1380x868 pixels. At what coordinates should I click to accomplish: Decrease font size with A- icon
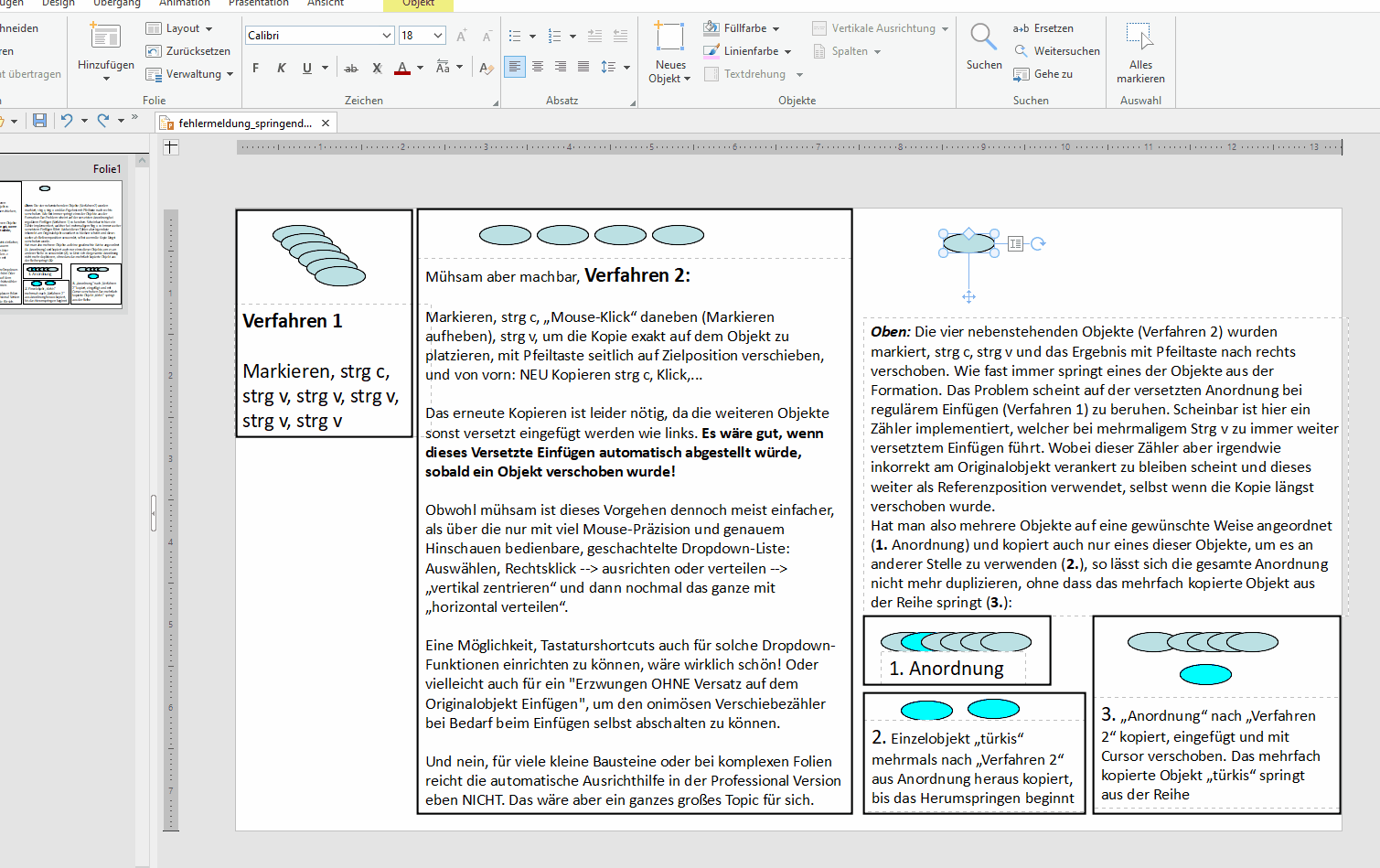(x=487, y=36)
